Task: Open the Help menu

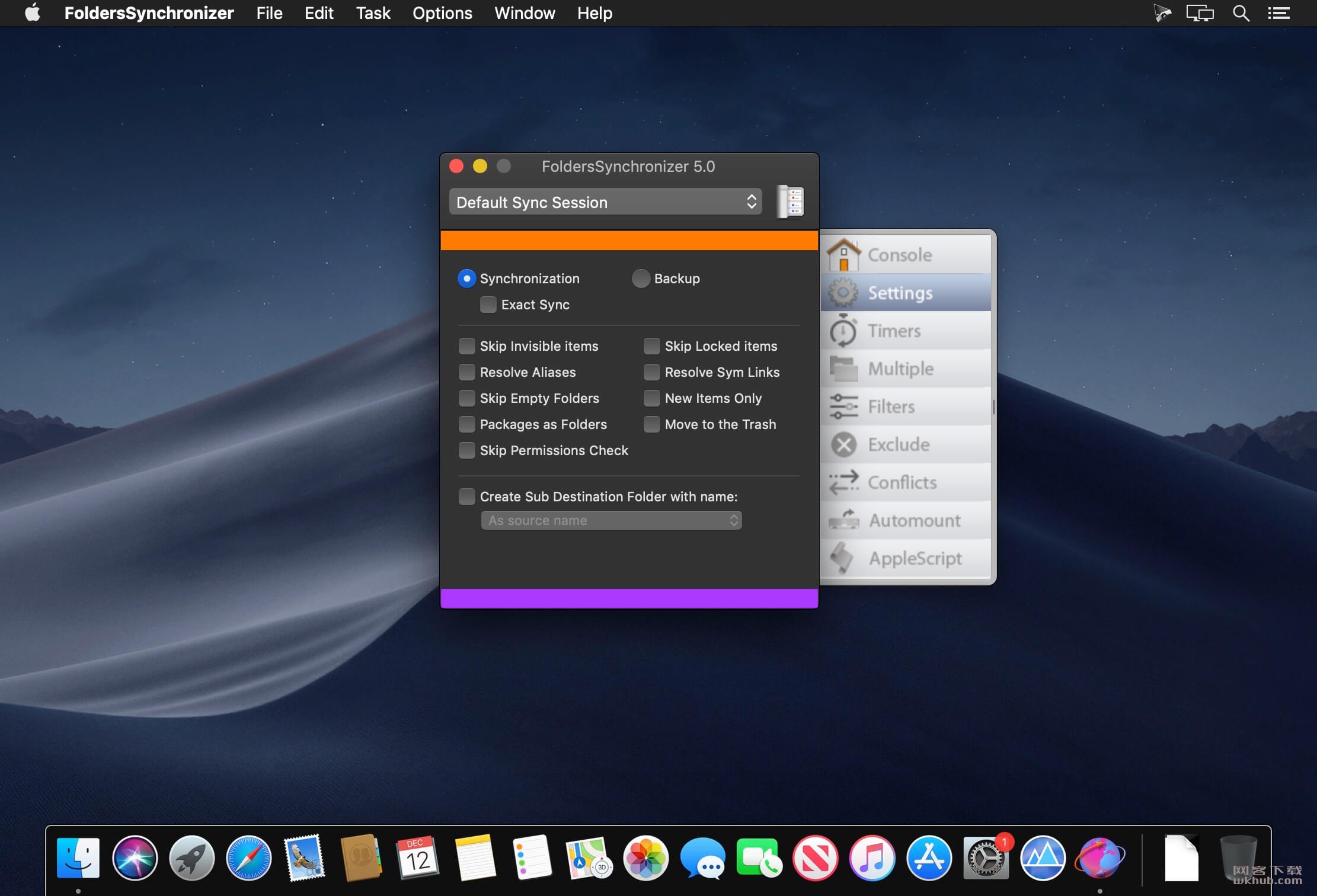Action: (x=594, y=13)
